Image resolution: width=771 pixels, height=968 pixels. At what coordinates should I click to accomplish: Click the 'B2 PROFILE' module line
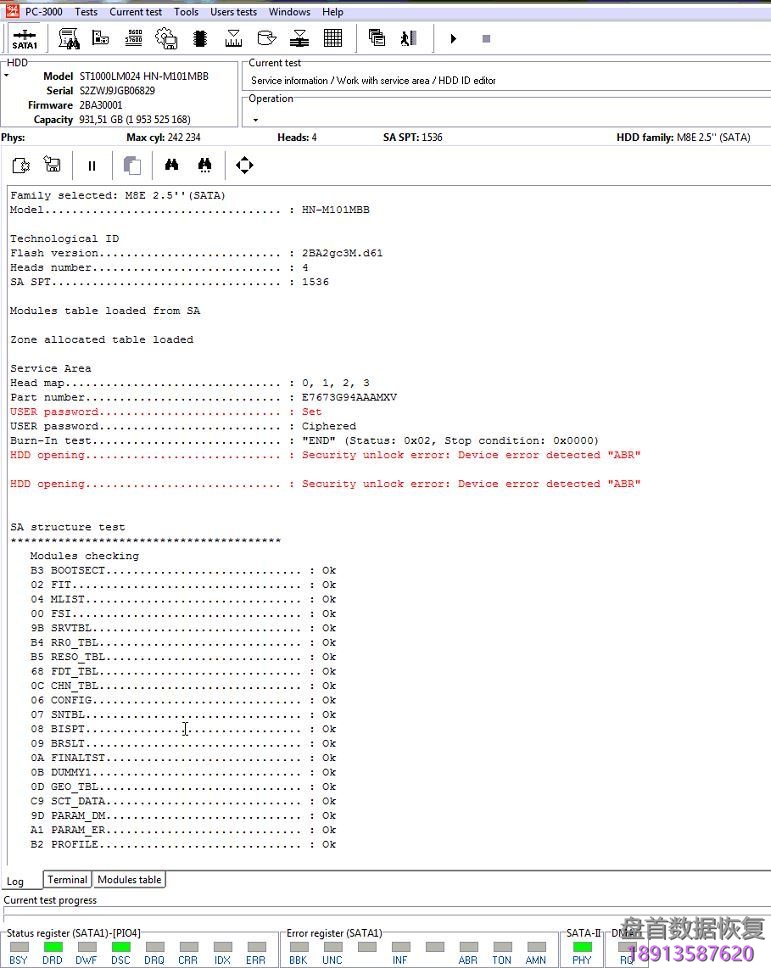(183, 845)
